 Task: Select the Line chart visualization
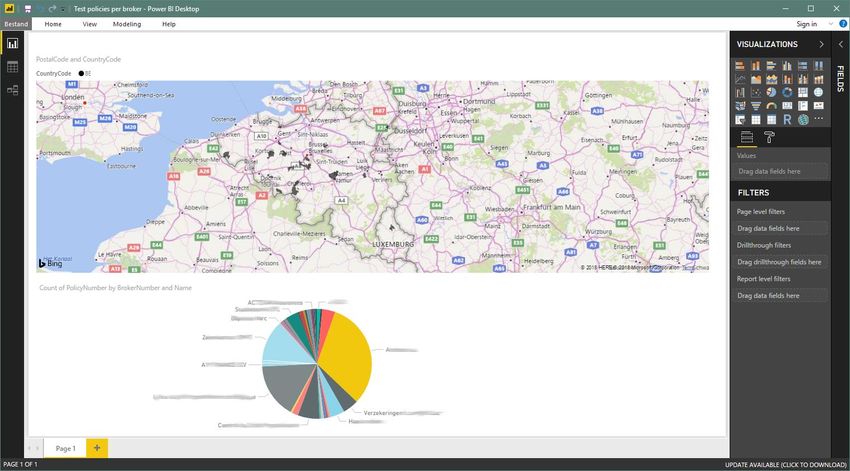[740, 79]
